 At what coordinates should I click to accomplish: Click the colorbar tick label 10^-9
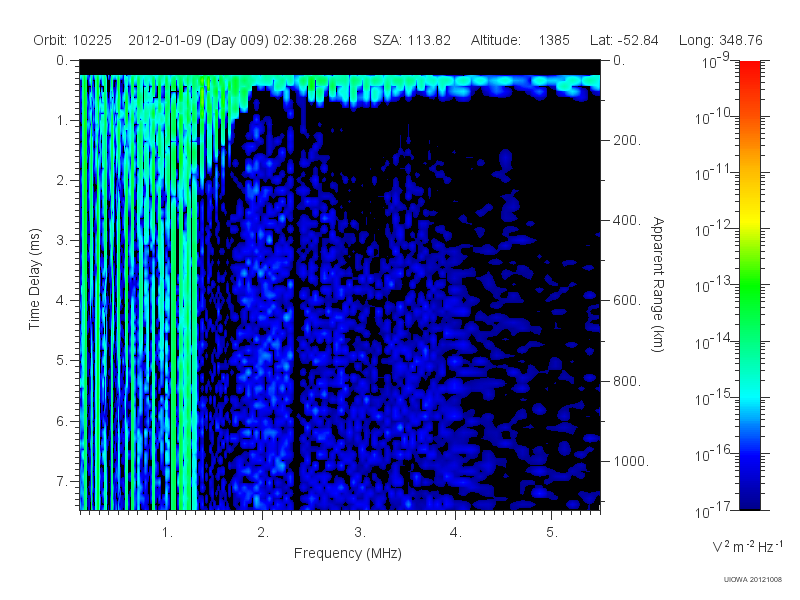716,62
